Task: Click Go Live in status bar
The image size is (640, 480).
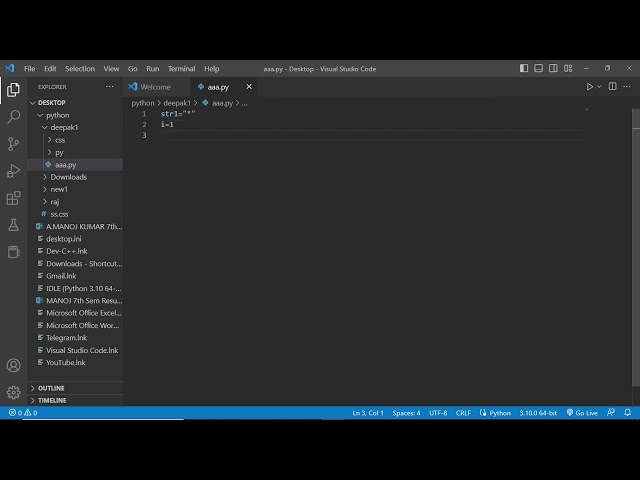Action: [582, 413]
